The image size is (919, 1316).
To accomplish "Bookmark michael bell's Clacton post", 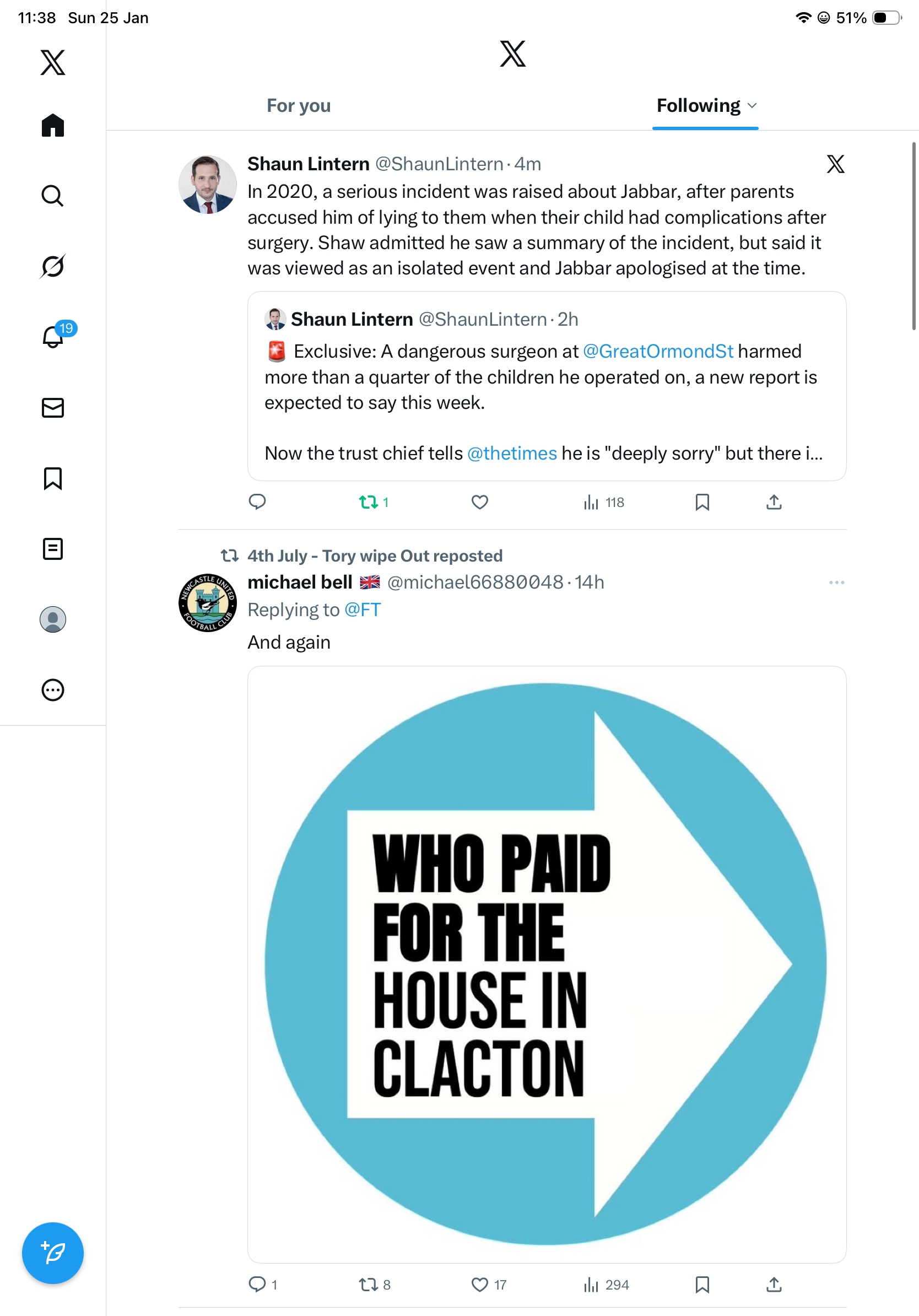I will (702, 1285).
